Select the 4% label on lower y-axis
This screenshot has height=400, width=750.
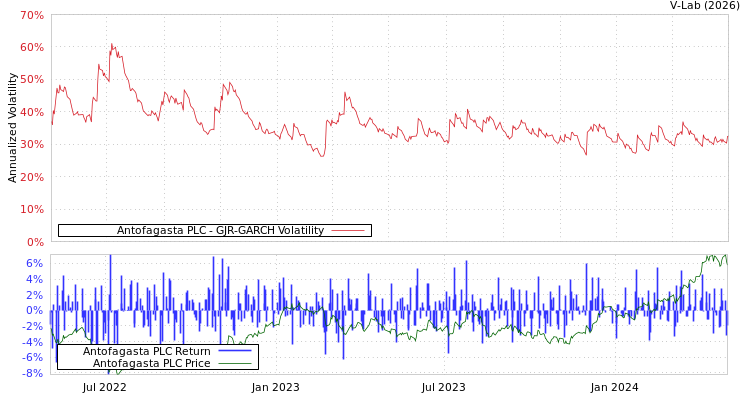click(x=34, y=279)
